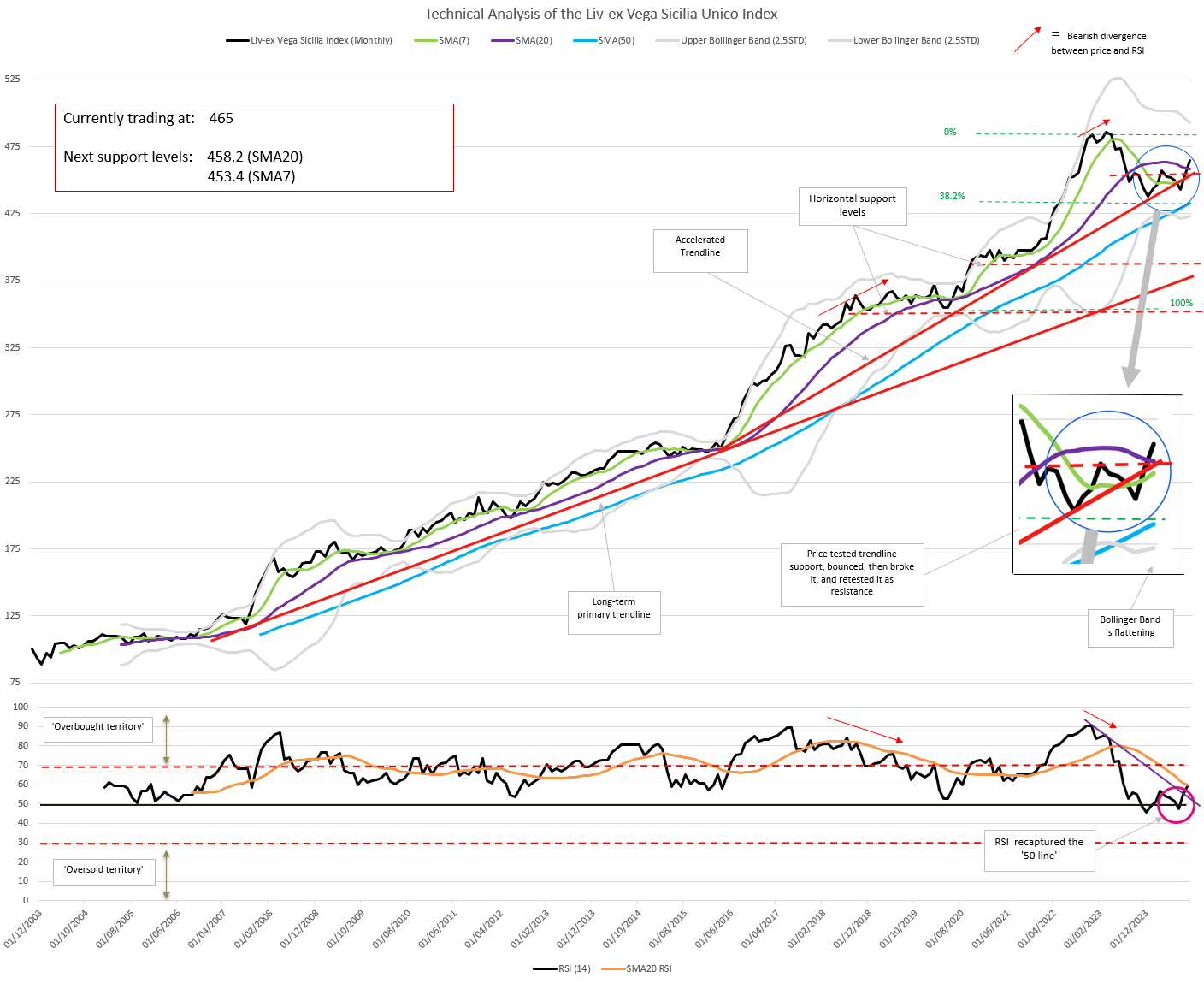The image size is (1204, 983).
Task: Click the '01/06/2021' date axis label
Action: [992, 928]
